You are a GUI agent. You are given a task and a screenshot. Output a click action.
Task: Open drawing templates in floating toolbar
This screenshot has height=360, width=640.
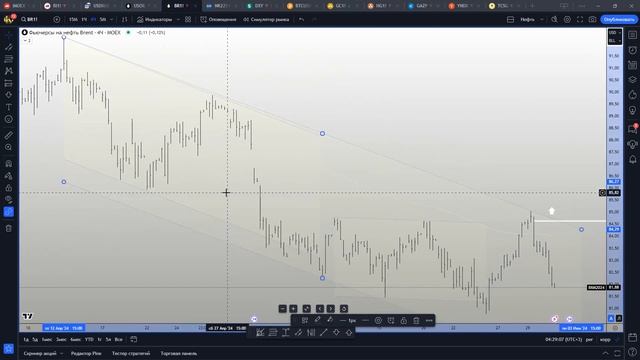click(304, 320)
